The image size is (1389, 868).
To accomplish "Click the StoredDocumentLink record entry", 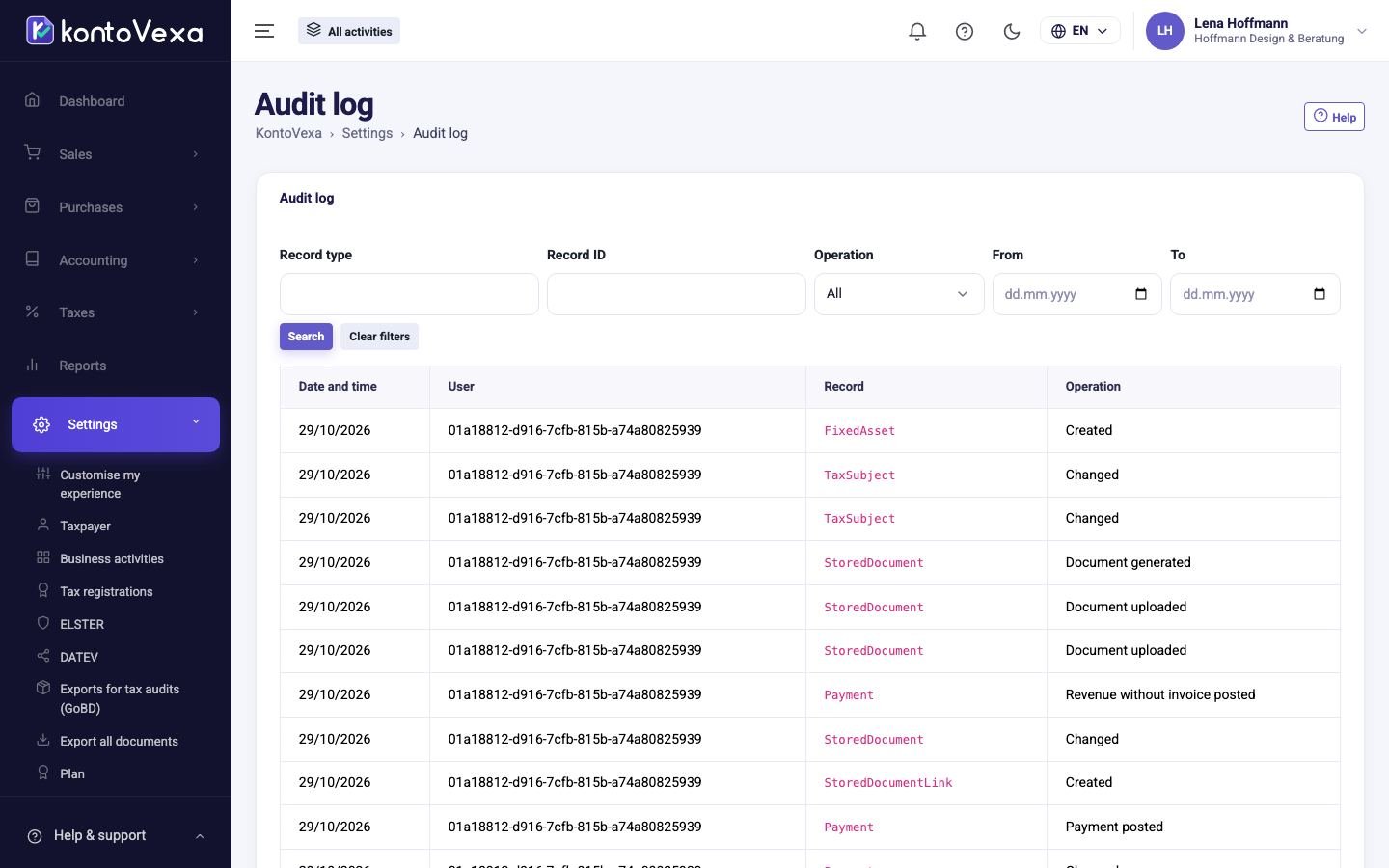I will pyautogui.click(x=887, y=783).
